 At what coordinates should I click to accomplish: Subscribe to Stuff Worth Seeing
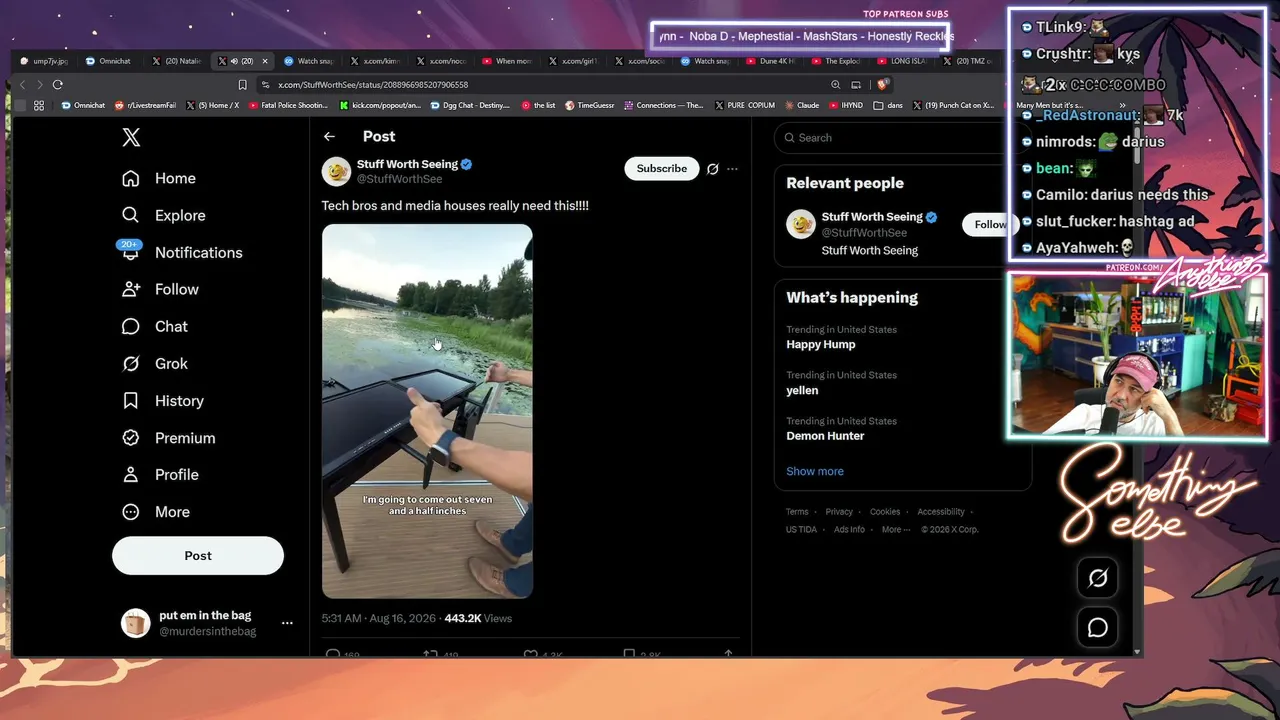point(662,168)
